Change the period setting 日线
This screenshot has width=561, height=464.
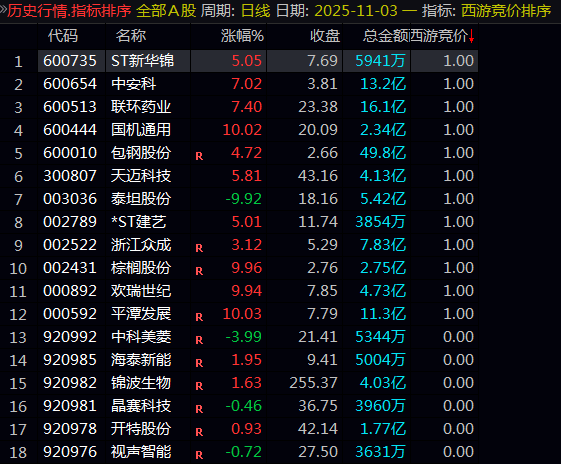click(255, 11)
